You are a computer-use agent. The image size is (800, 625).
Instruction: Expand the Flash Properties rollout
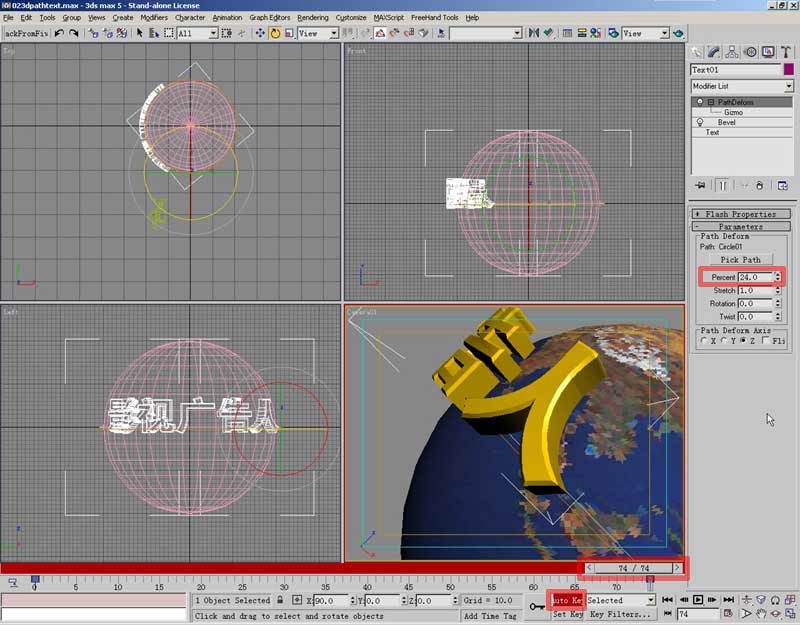(x=740, y=214)
